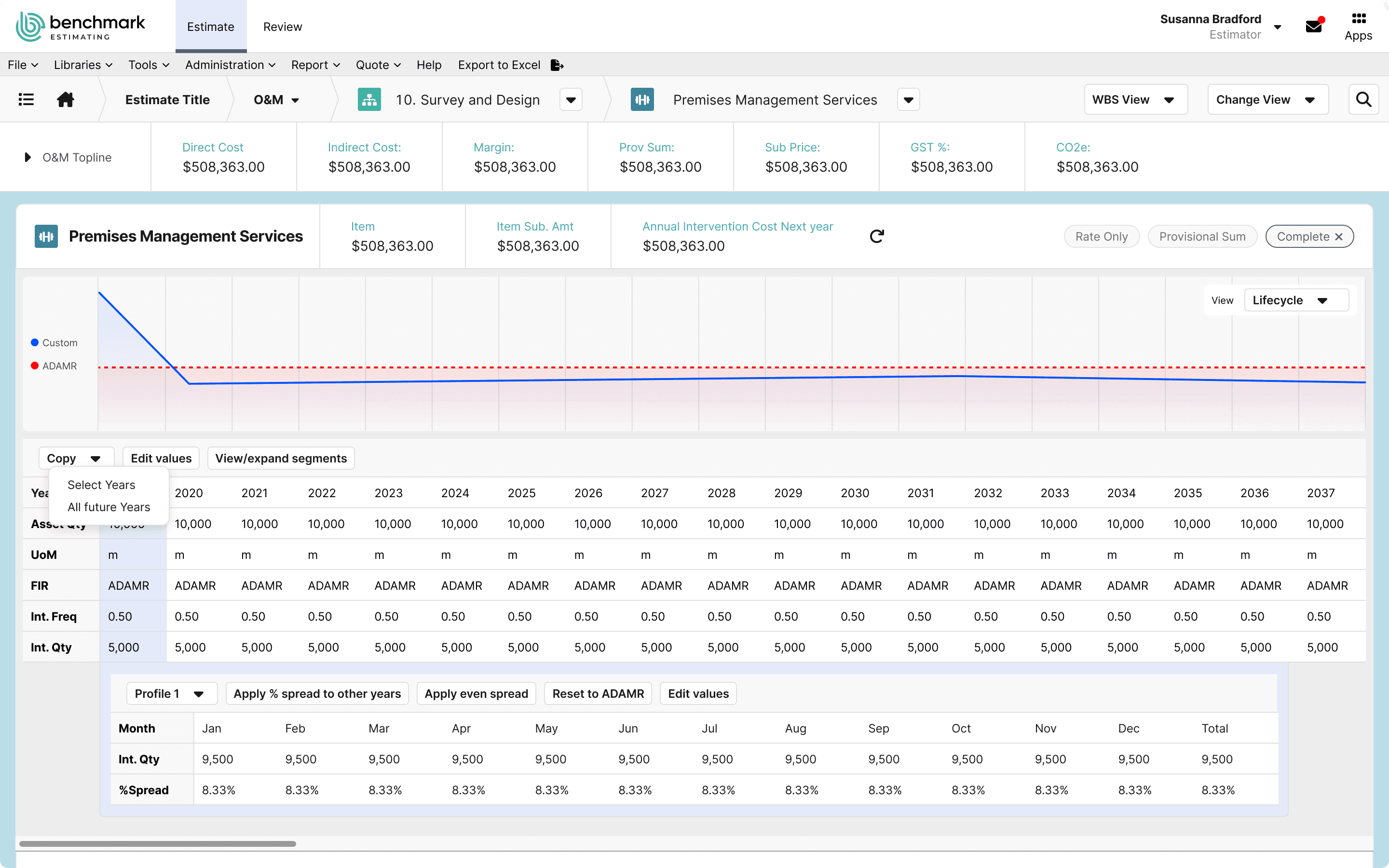Toggle the Provisional Sum chip
This screenshot has height=868, width=1389.
pyautogui.click(x=1202, y=236)
